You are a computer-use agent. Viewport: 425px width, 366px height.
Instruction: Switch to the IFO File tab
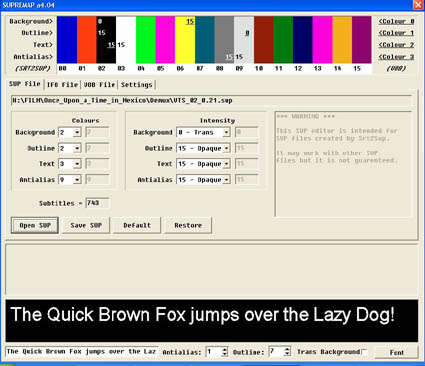click(x=62, y=85)
